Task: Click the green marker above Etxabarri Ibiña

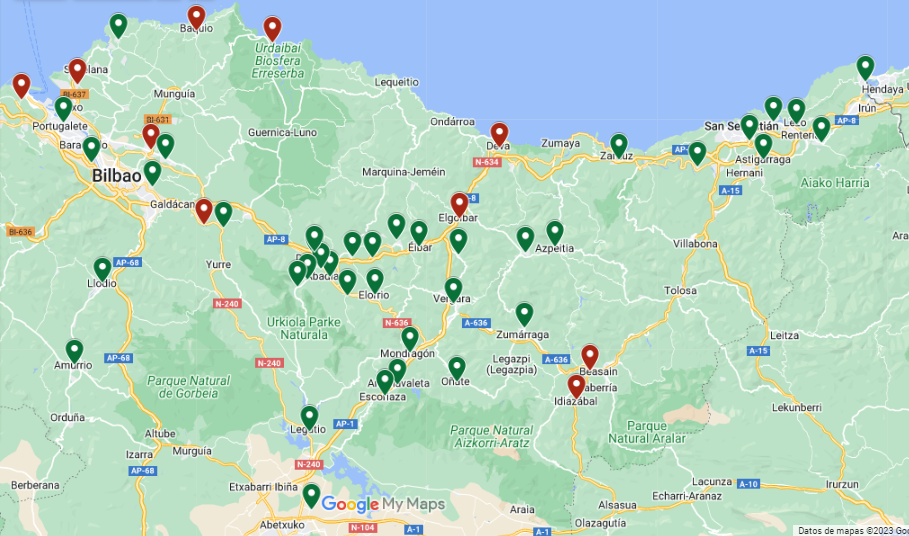Action: pos(311,495)
